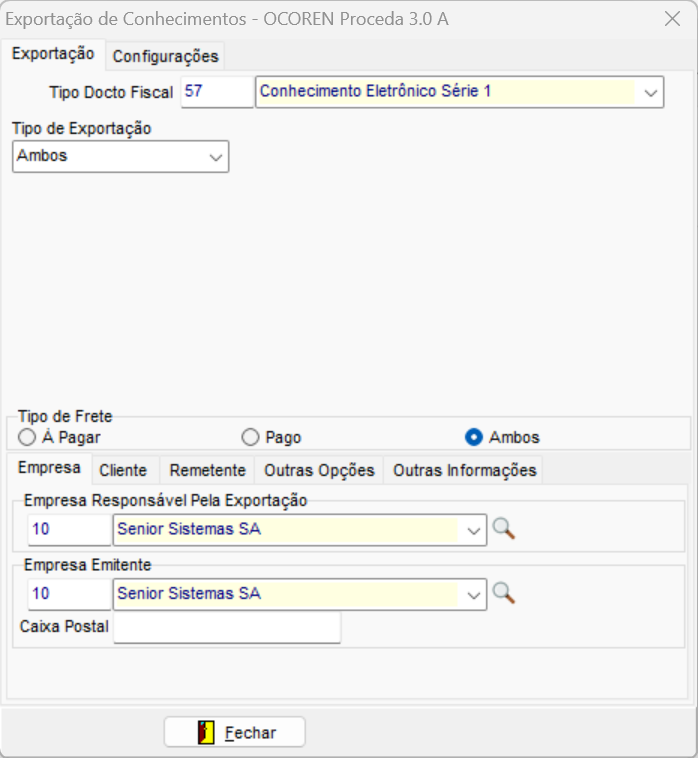Switch to the Configurações tab

pyautogui.click(x=165, y=56)
